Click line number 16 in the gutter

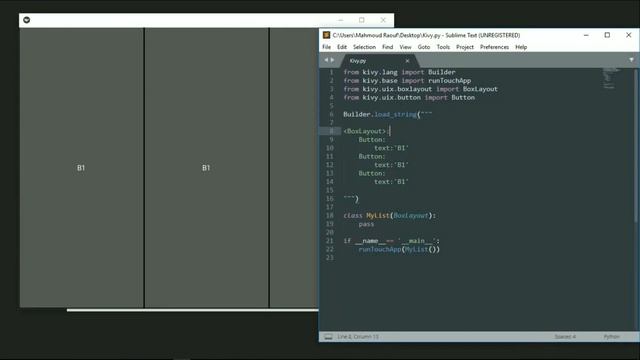point(330,199)
